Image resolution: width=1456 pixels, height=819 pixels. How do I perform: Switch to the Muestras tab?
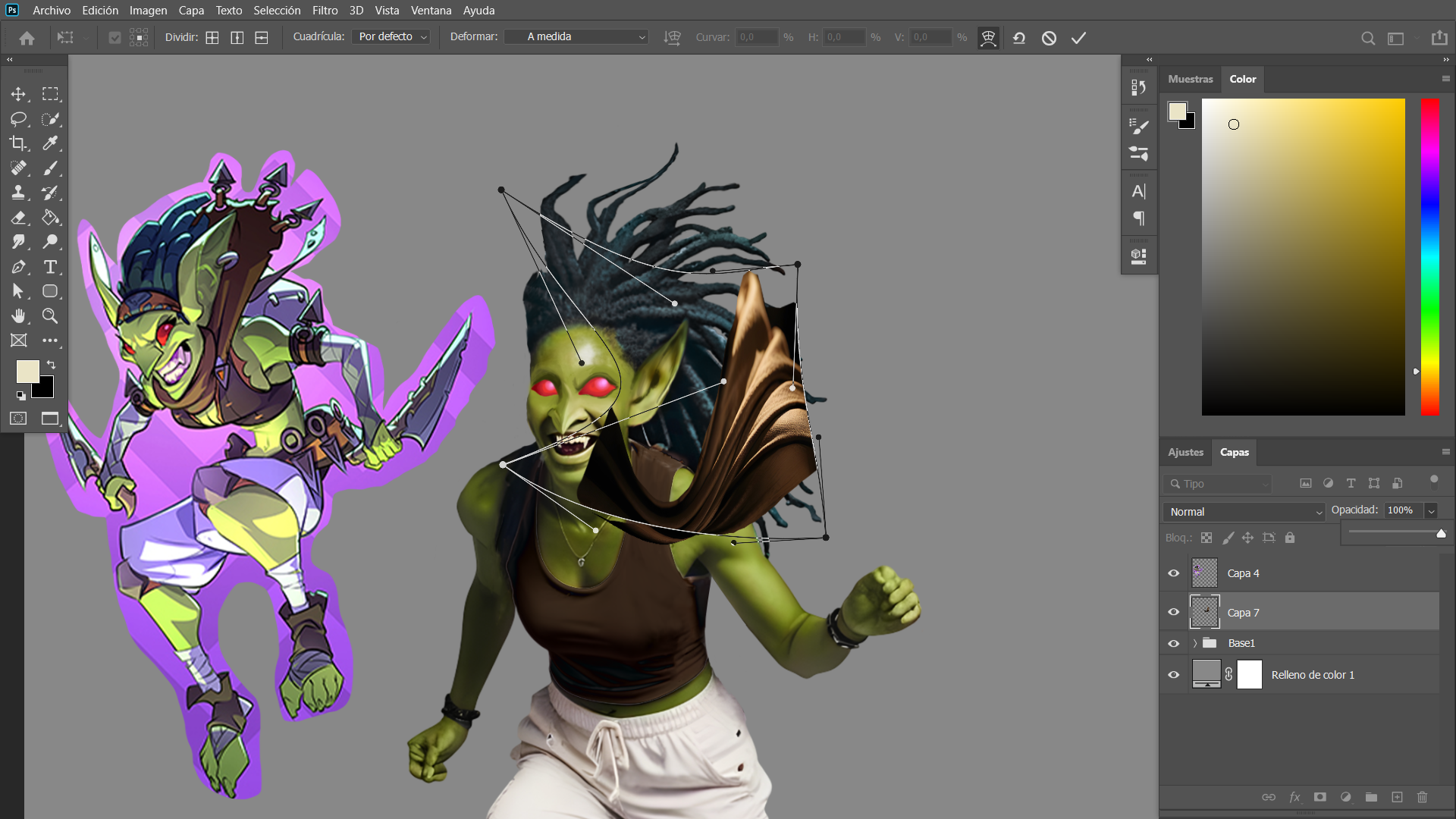pyautogui.click(x=1191, y=79)
